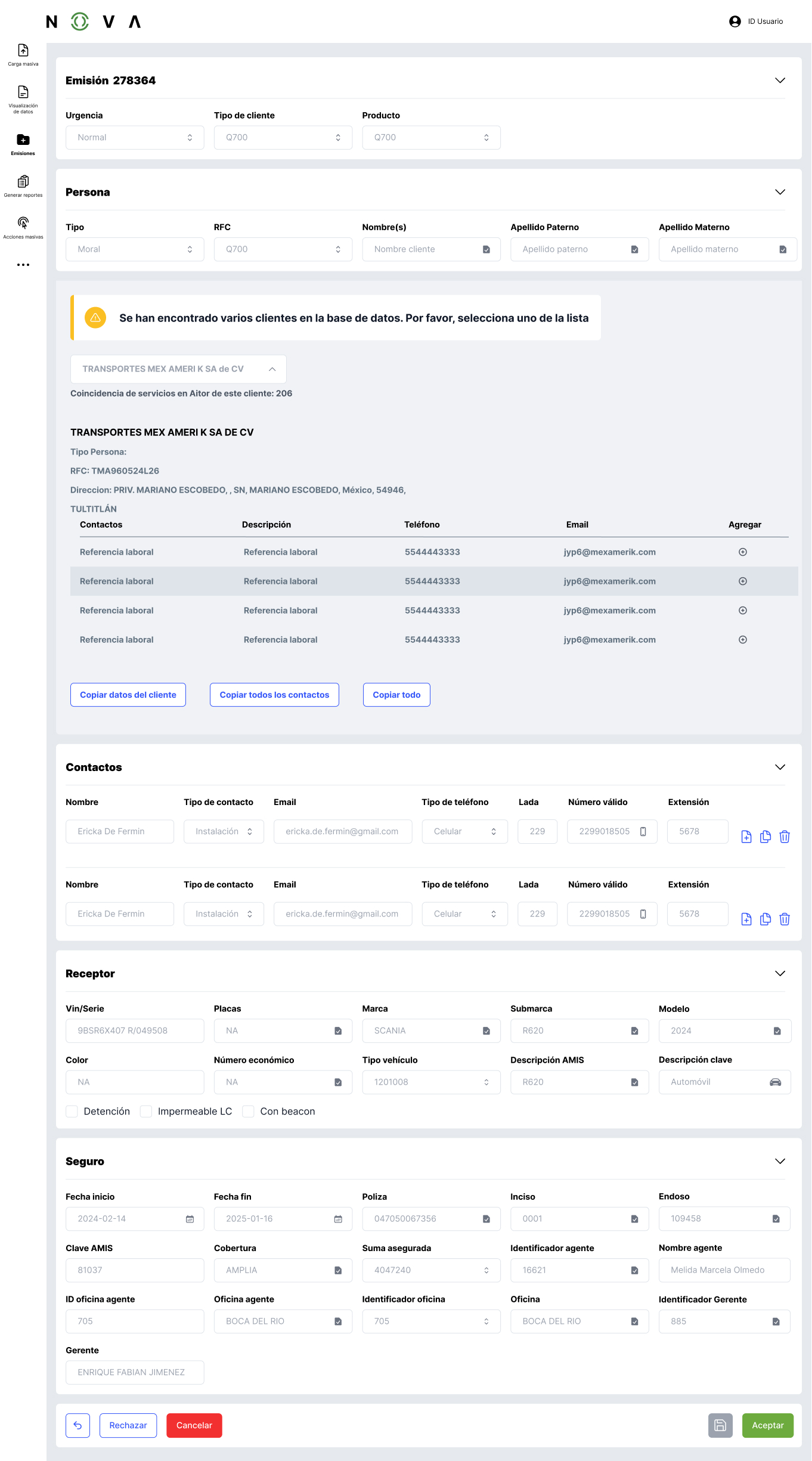This screenshot has width=812, height=1461.
Task: Click the yellow warning alert icon
Action: pyautogui.click(x=95, y=318)
